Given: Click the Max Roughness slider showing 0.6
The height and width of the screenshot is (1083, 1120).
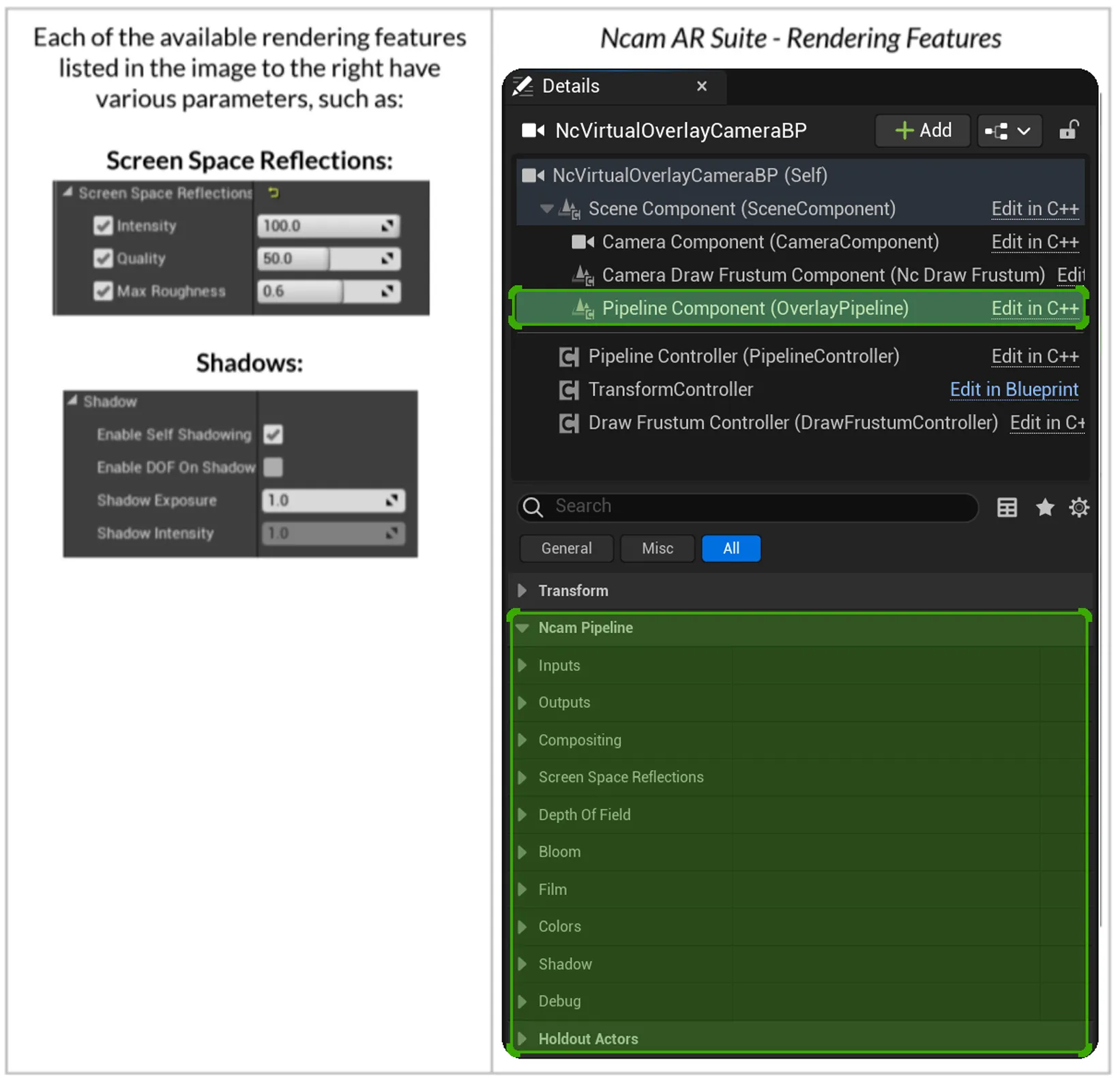Looking at the screenshot, I should click(x=329, y=291).
